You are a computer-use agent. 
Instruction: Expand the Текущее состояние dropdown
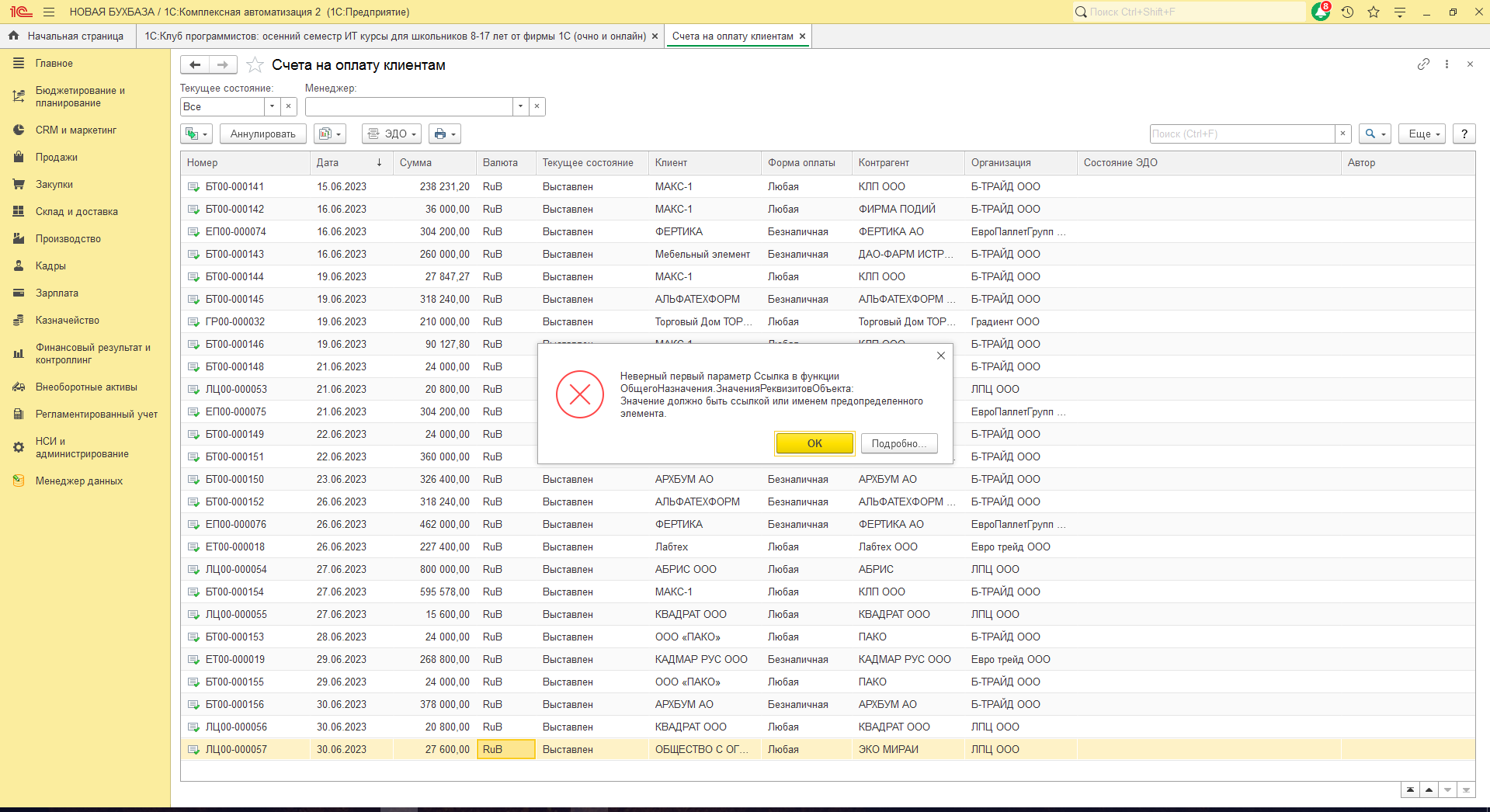(272, 106)
